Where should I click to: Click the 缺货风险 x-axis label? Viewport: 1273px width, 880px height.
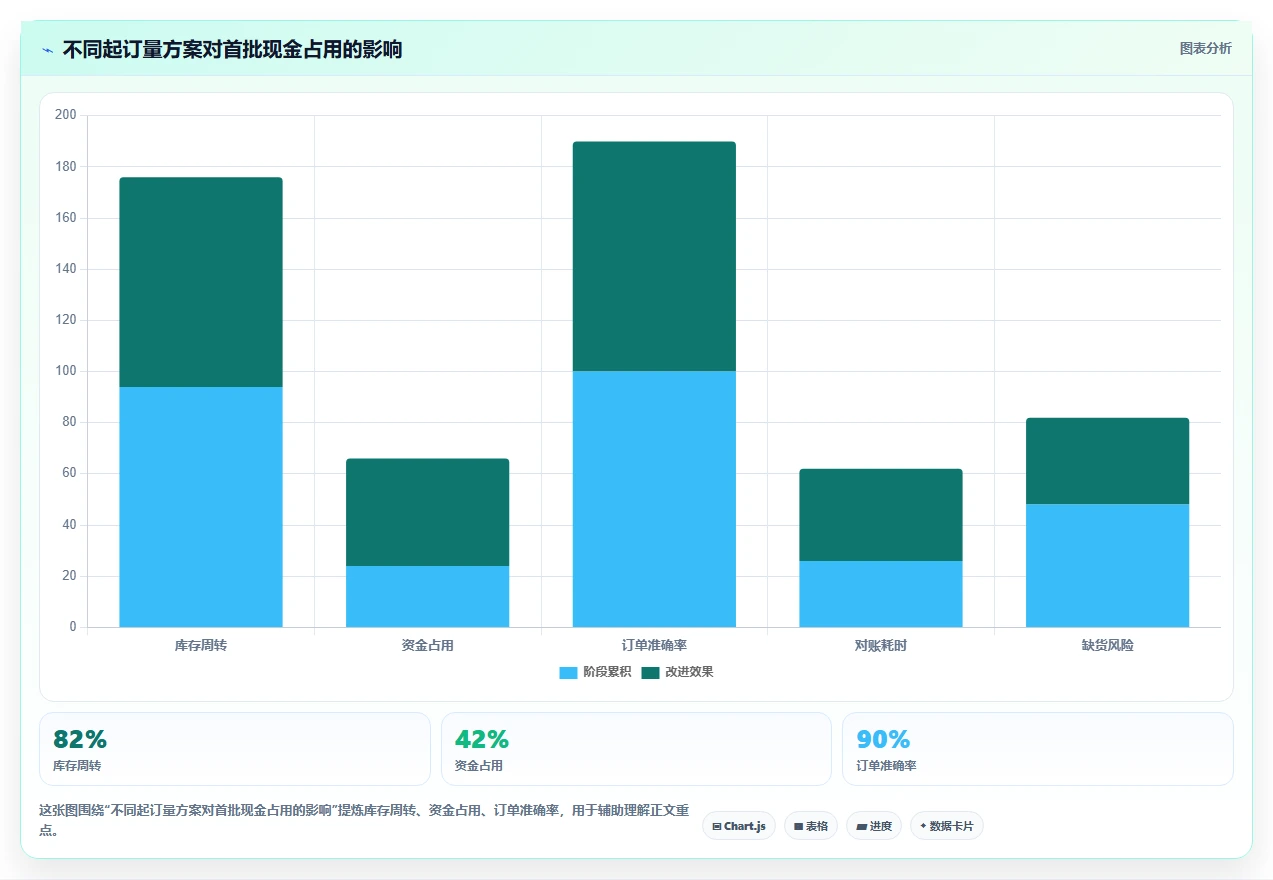coord(1107,646)
